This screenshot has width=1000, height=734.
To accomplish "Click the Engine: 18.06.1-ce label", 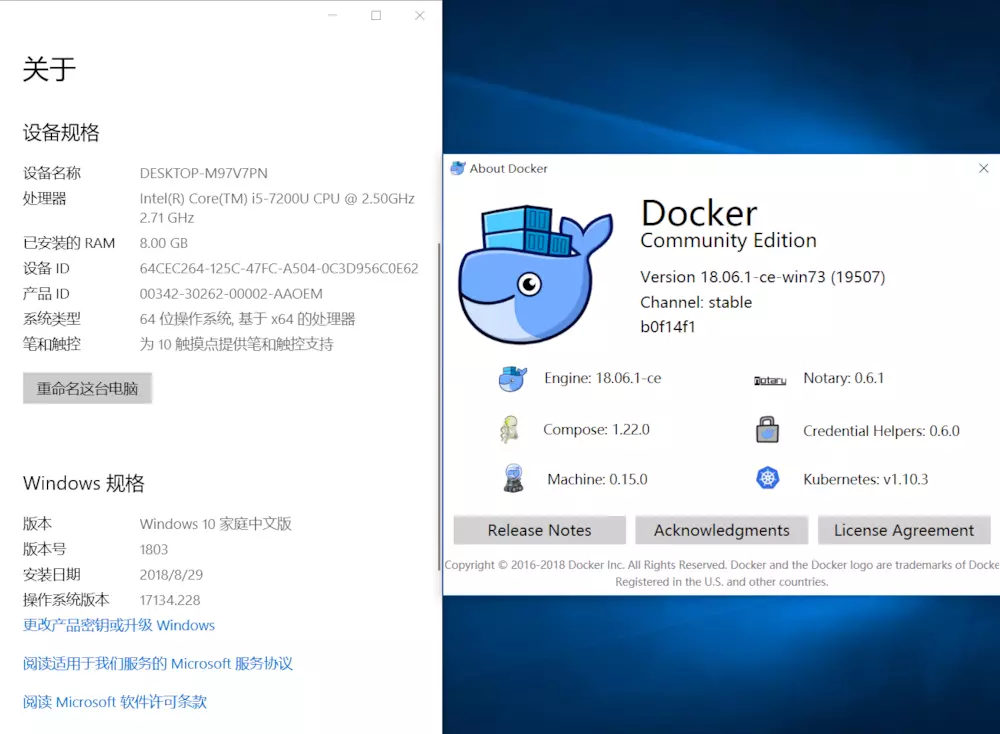I will (x=603, y=378).
